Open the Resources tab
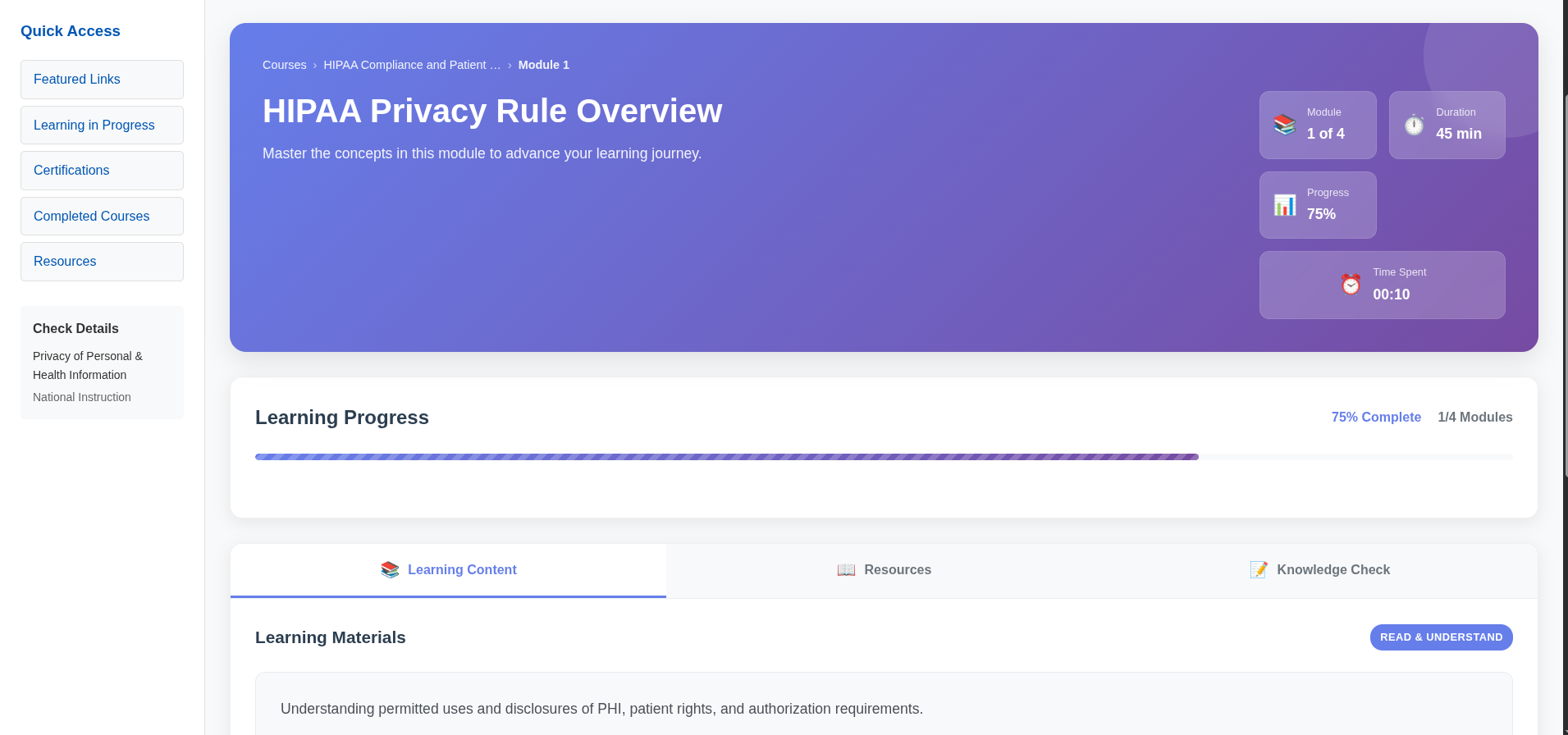This screenshot has height=735, width=1568. coord(885,570)
